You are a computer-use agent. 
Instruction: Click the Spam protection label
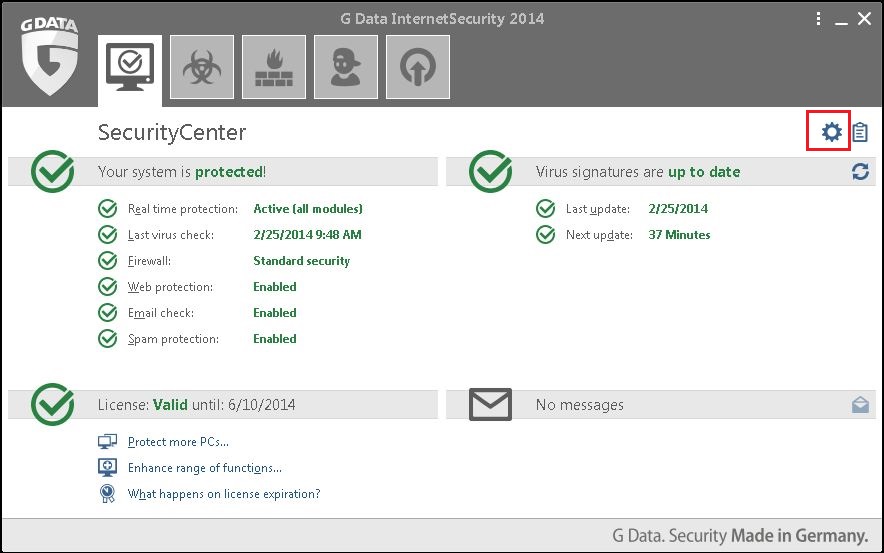[x=173, y=339]
